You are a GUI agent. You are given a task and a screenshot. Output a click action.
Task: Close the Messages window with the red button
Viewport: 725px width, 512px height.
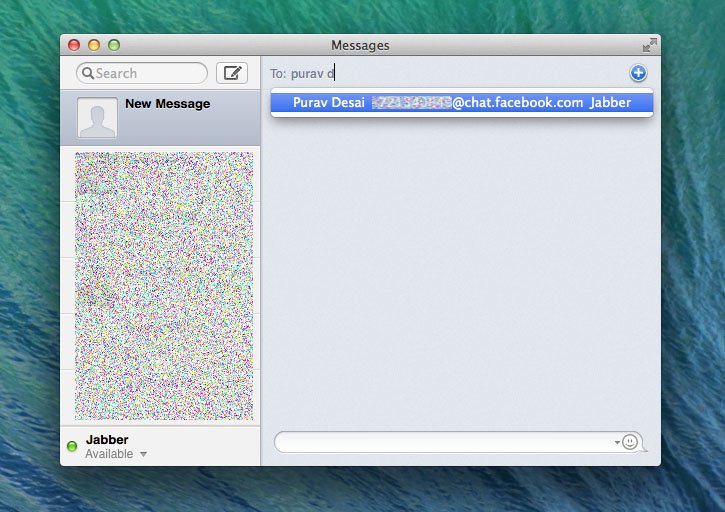click(74, 45)
